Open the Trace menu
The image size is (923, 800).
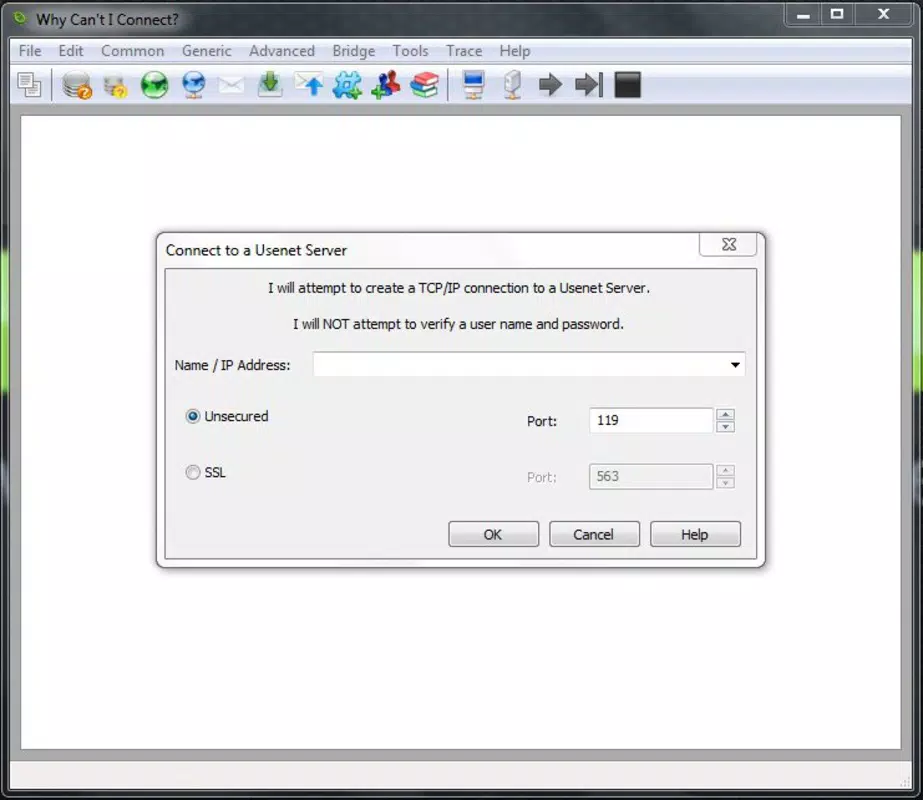point(464,51)
